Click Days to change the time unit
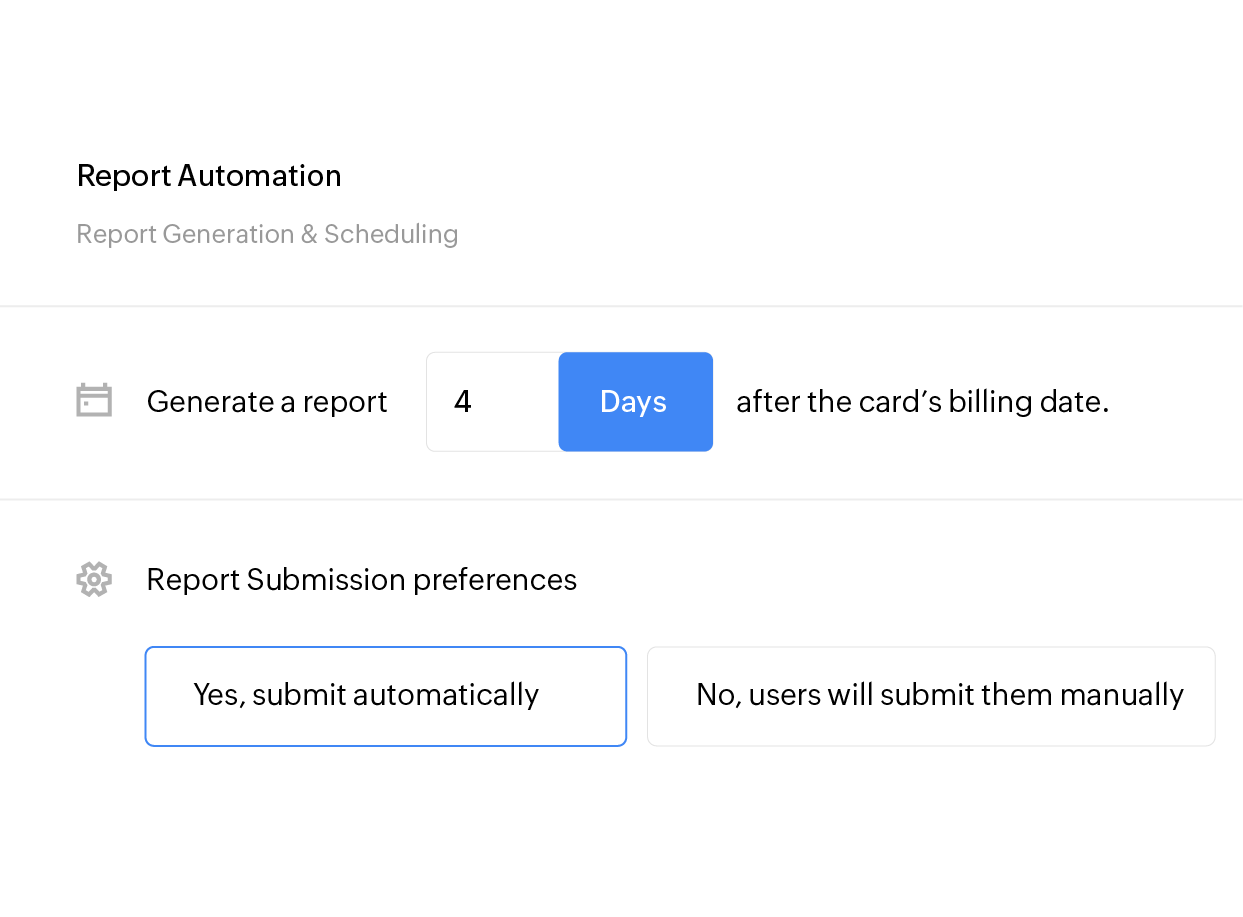This screenshot has width=1243, height=917. (634, 401)
